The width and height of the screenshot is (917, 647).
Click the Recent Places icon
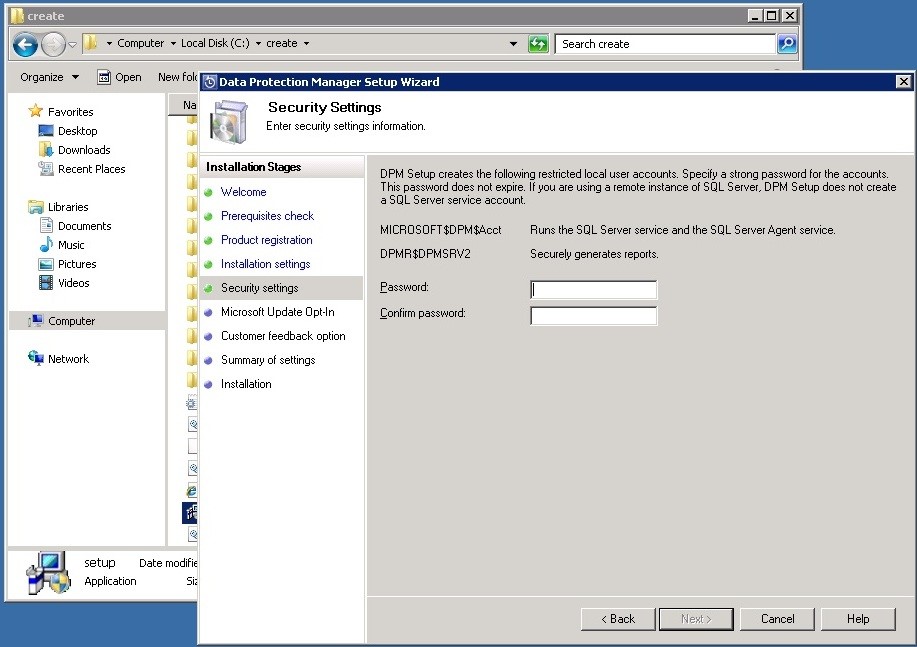pyautogui.click(x=46, y=168)
